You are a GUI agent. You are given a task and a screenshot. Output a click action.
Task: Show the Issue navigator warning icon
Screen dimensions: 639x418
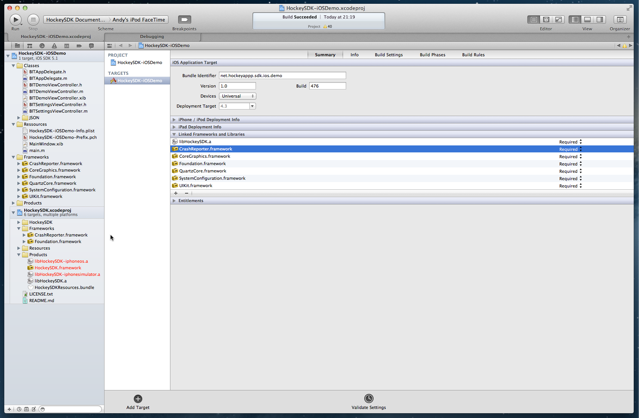pyautogui.click(x=54, y=46)
